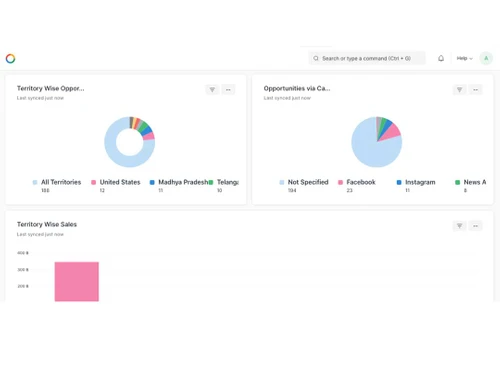Filter the Opportunities via Campaign chart

pyautogui.click(x=459, y=90)
